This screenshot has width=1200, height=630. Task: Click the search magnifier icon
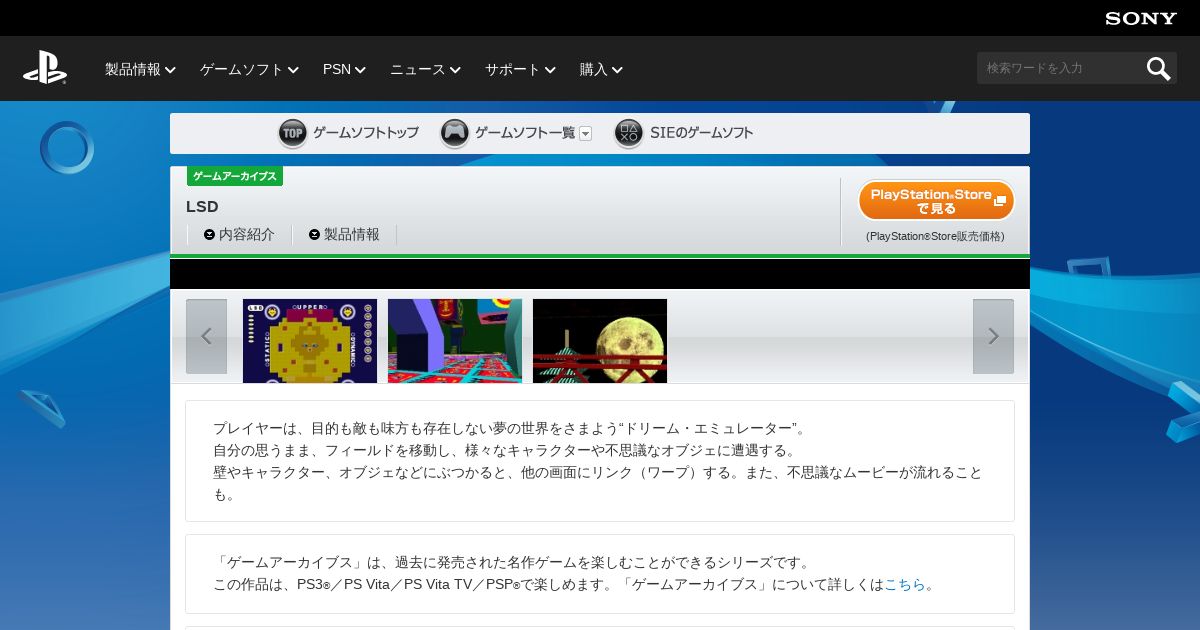click(1158, 68)
